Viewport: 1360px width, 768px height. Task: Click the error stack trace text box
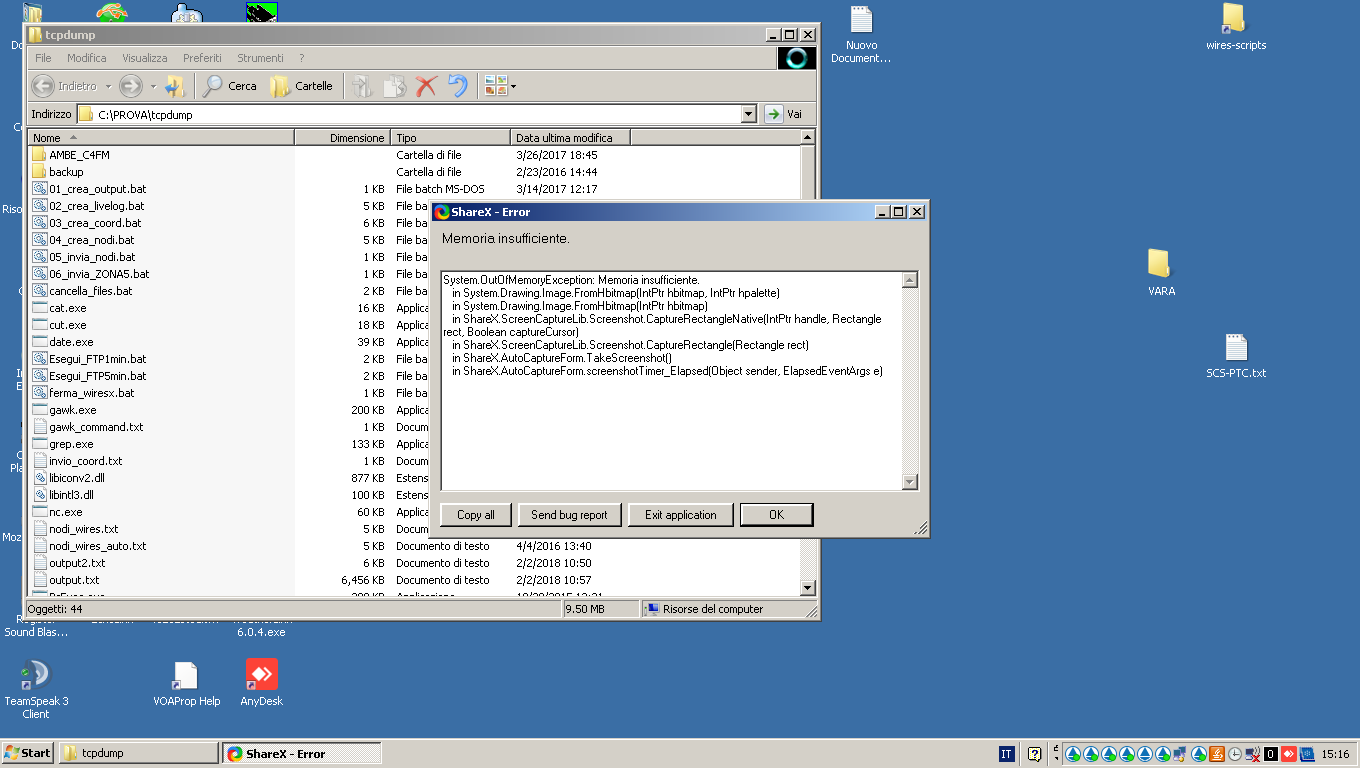coord(671,381)
